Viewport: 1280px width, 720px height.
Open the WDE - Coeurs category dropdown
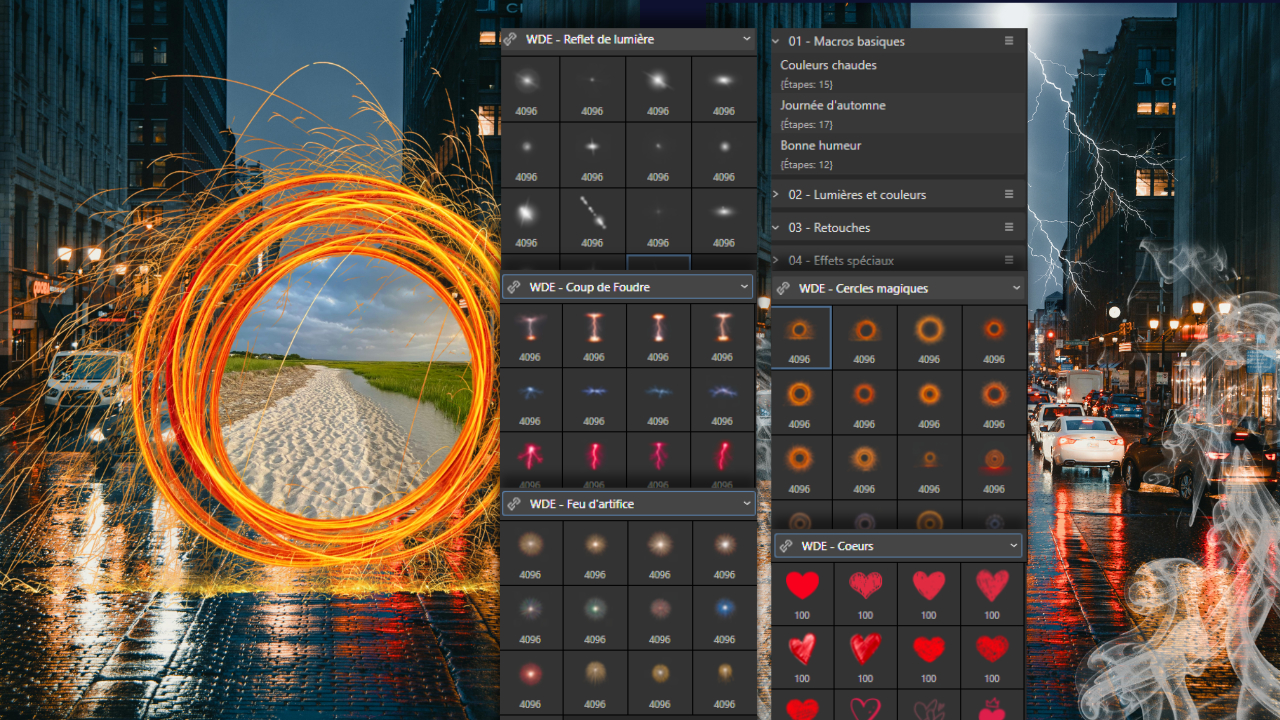click(x=1013, y=546)
